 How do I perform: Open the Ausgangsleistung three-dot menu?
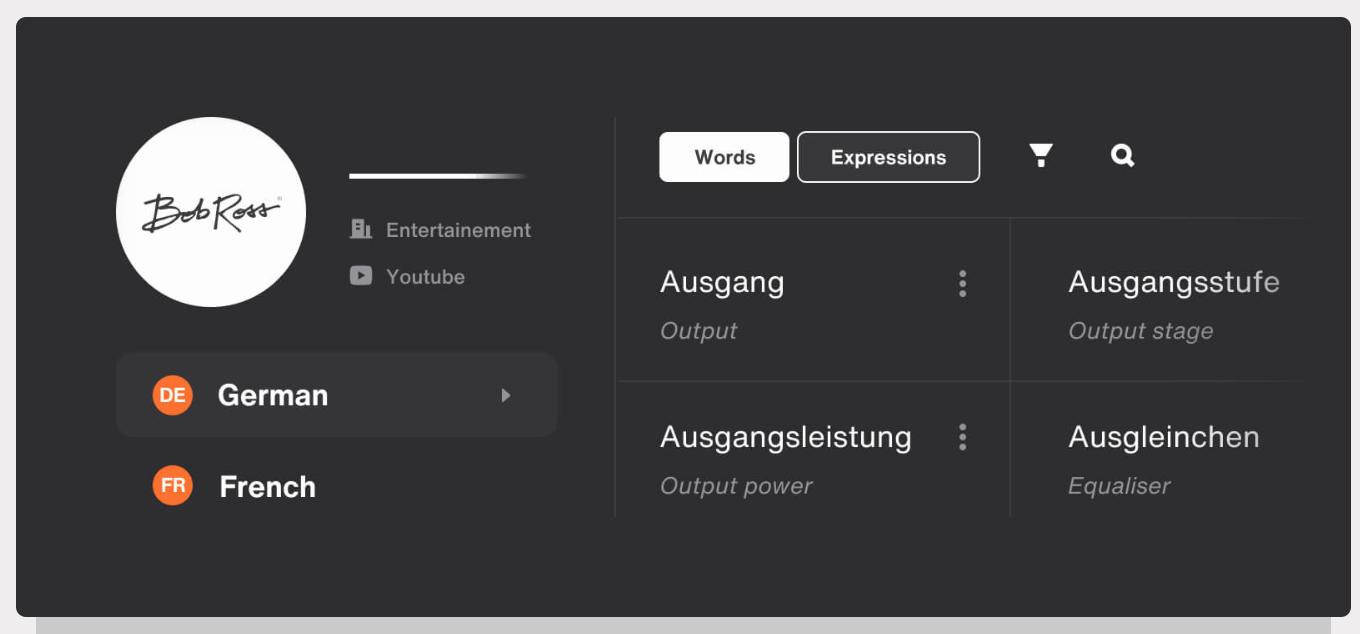tap(962, 437)
